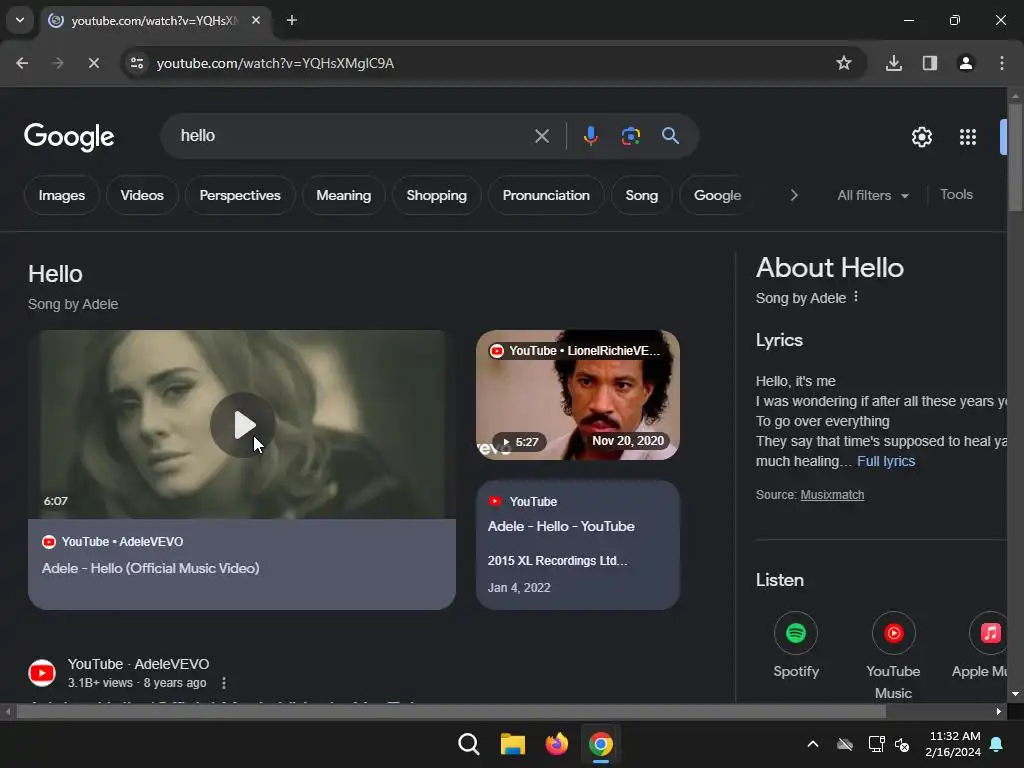Open the YouTube · AdeleVEVO result source

pyautogui.click(x=138, y=664)
